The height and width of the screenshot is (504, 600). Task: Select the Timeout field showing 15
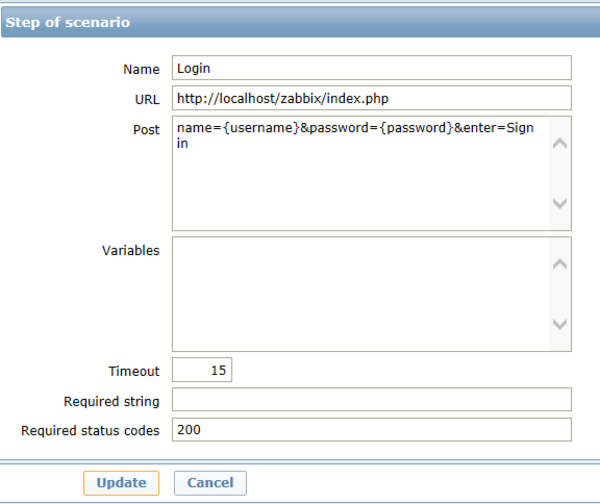[202, 370]
